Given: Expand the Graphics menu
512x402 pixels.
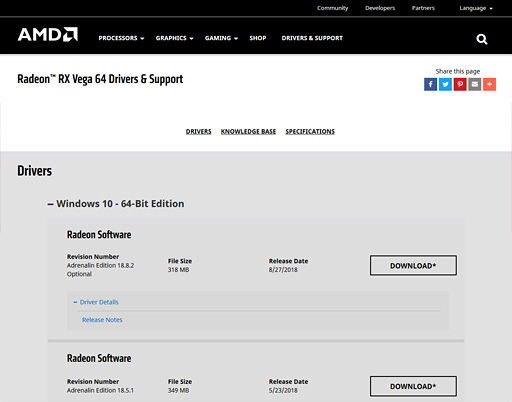Looking at the screenshot, I should pos(174,38).
